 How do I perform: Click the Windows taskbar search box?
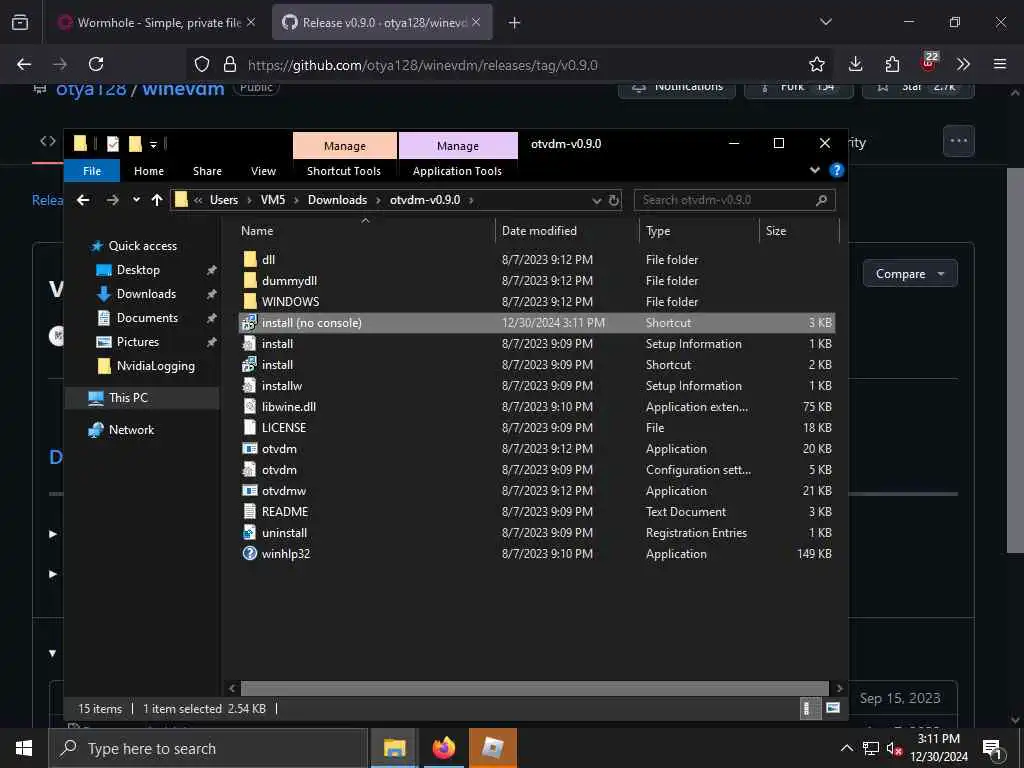[x=208, y=748]
